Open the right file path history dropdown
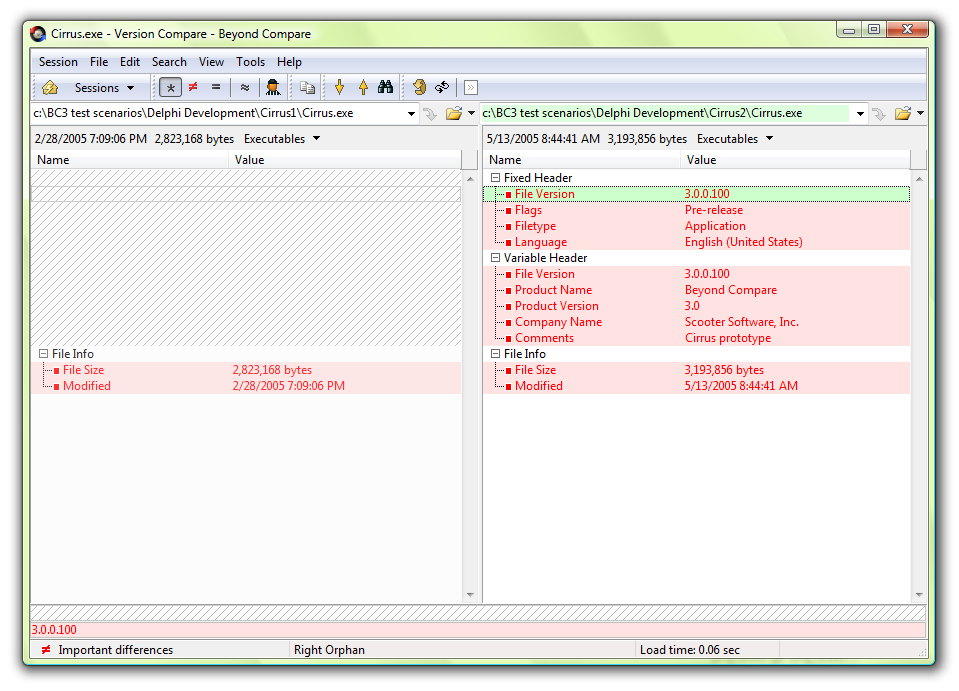The width and height of the screenshot is (959, 691). point(860,113)
